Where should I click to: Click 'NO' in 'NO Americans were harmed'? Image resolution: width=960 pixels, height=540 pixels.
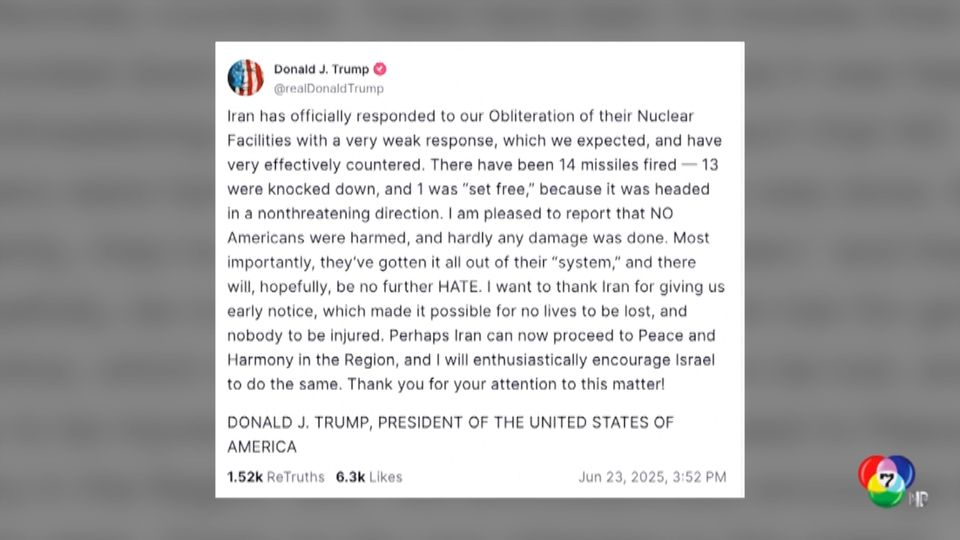(x=662, y=214)
